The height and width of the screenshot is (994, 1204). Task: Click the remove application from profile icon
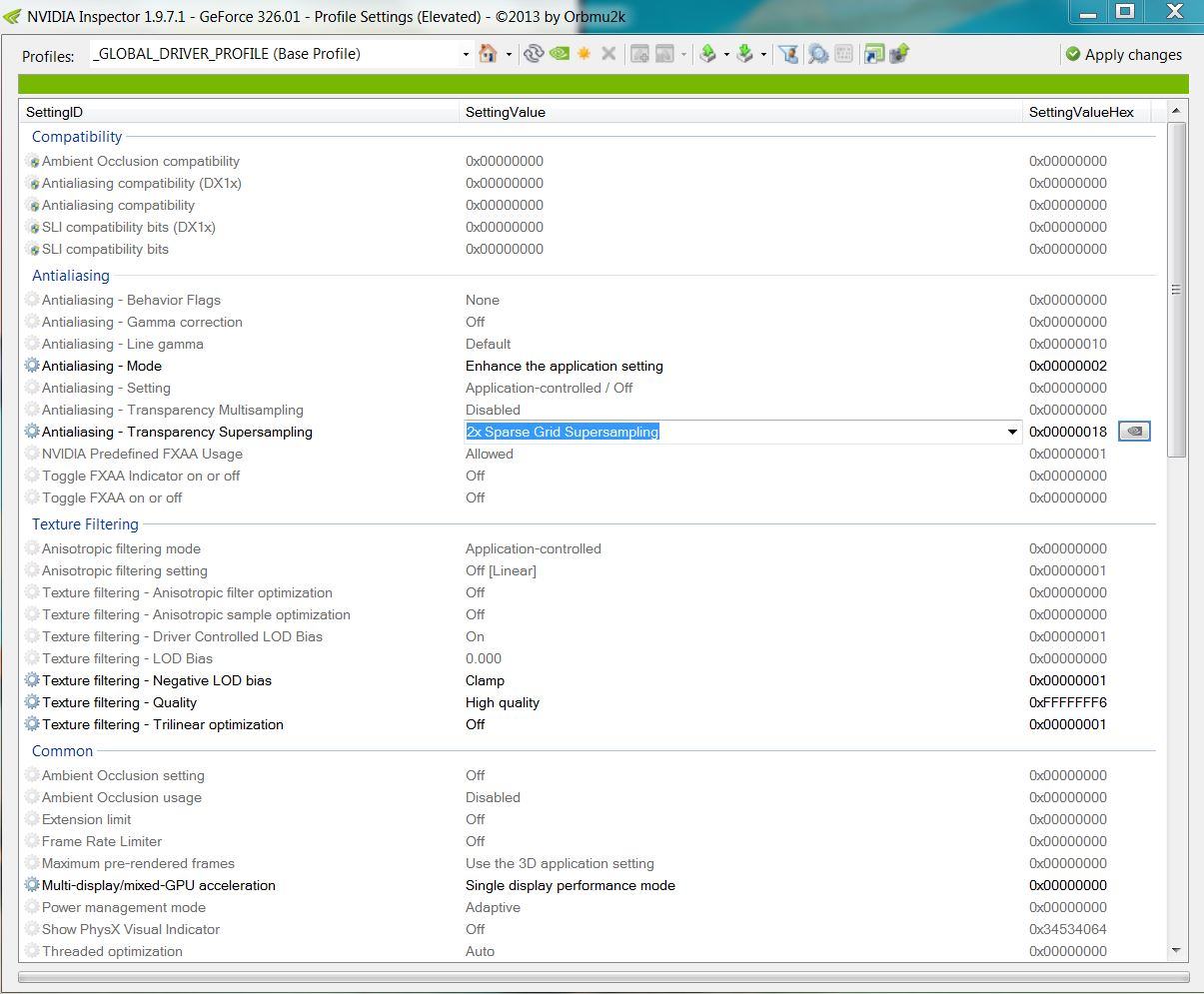tap(664, 54)
